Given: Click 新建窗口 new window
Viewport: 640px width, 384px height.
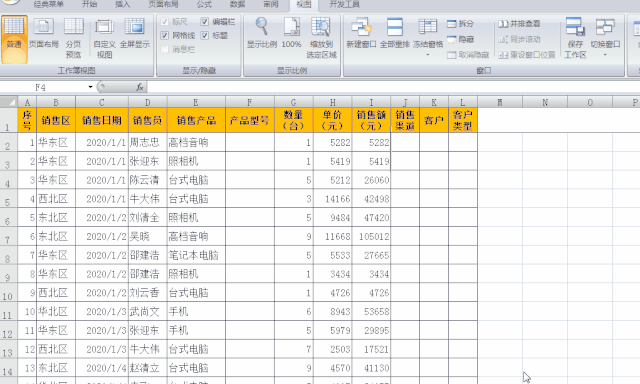Looking at the screenshot, I should point(361,33).
